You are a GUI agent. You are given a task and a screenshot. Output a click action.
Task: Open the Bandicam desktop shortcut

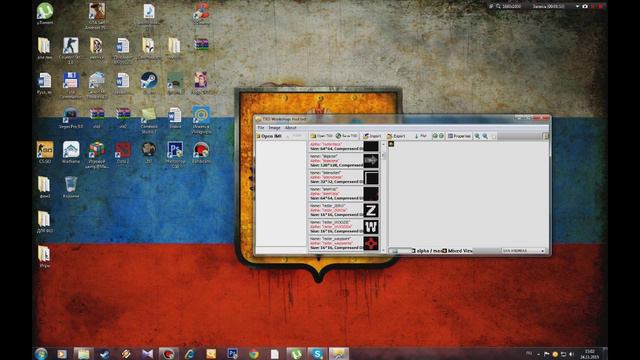click(201, 152)
